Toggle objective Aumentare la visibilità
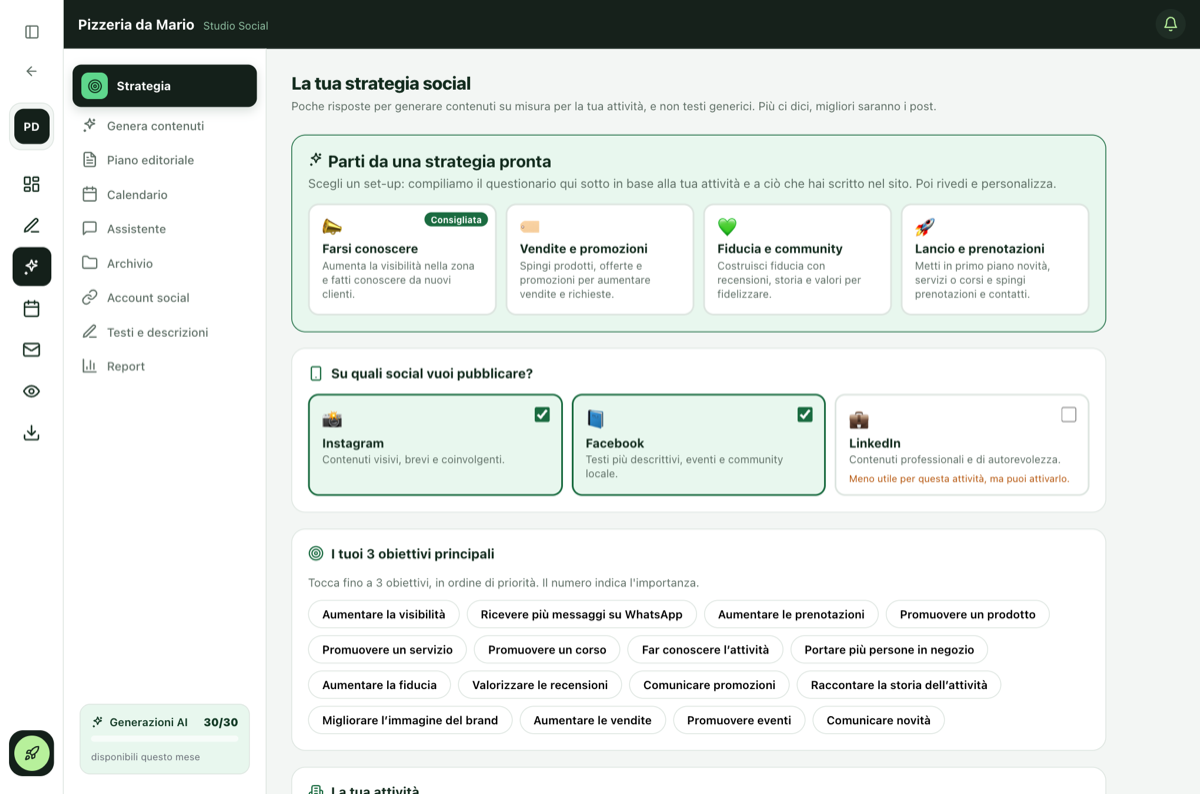Image resolution: width=1200 pixels, height=794 pixels. (x=384, y=614)
